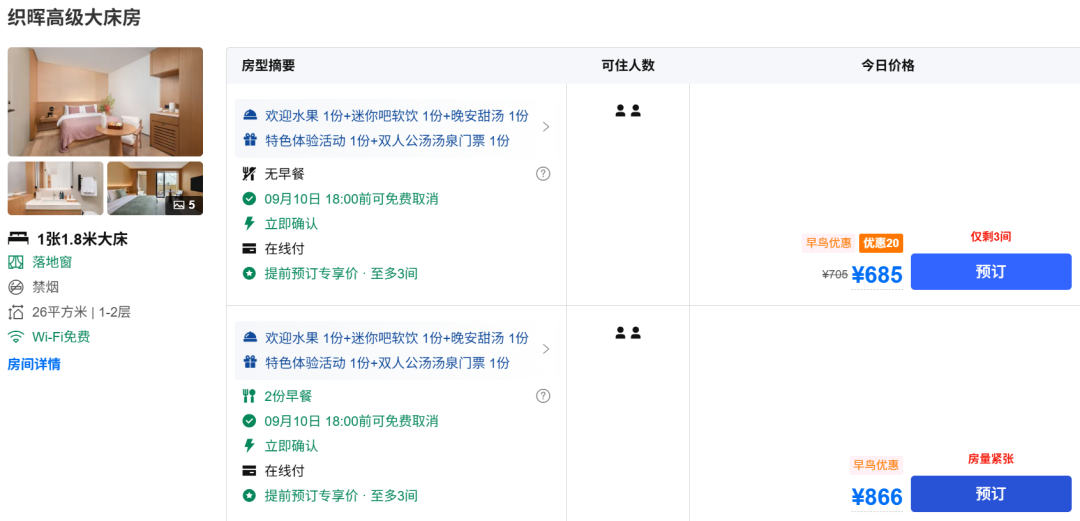Click the help icon beside 2份早餐
Viewport: 1080px width, 521px height.
tap(543, 395)
